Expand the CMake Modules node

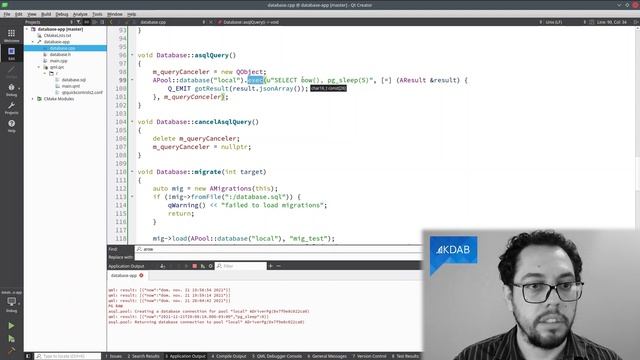click(33, 99)
